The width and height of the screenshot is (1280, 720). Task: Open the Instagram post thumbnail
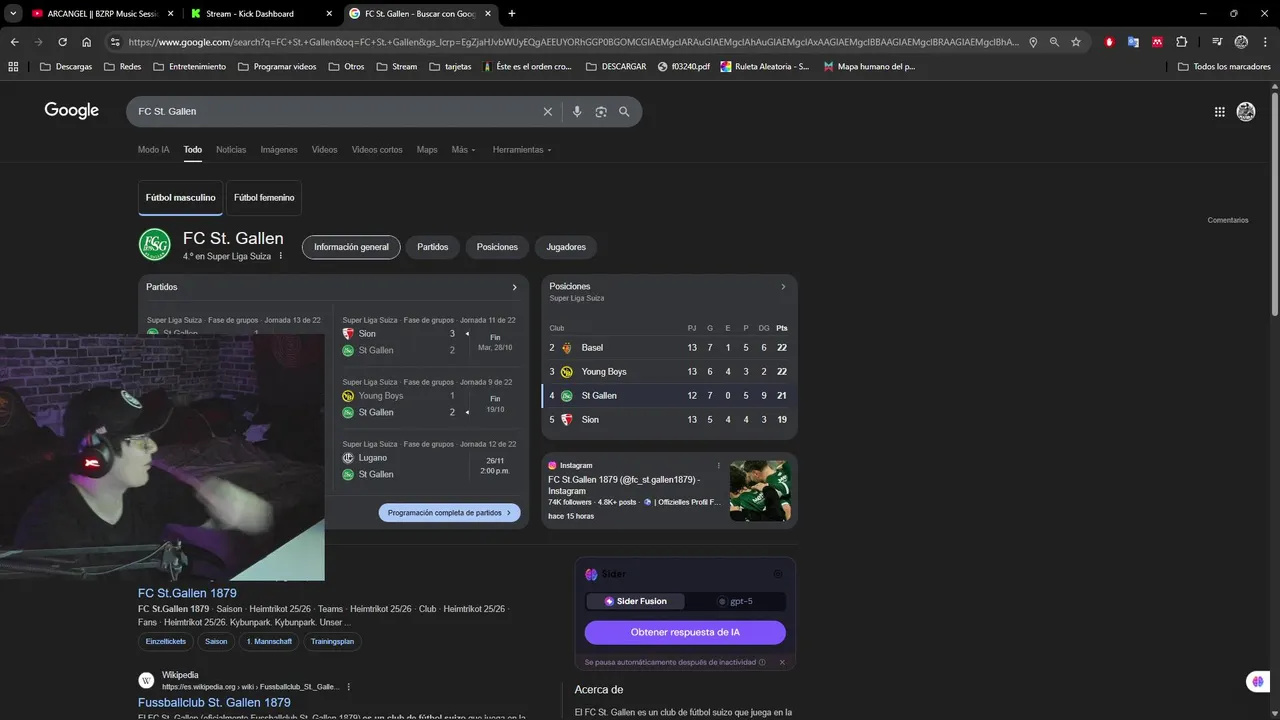point(760,491)
